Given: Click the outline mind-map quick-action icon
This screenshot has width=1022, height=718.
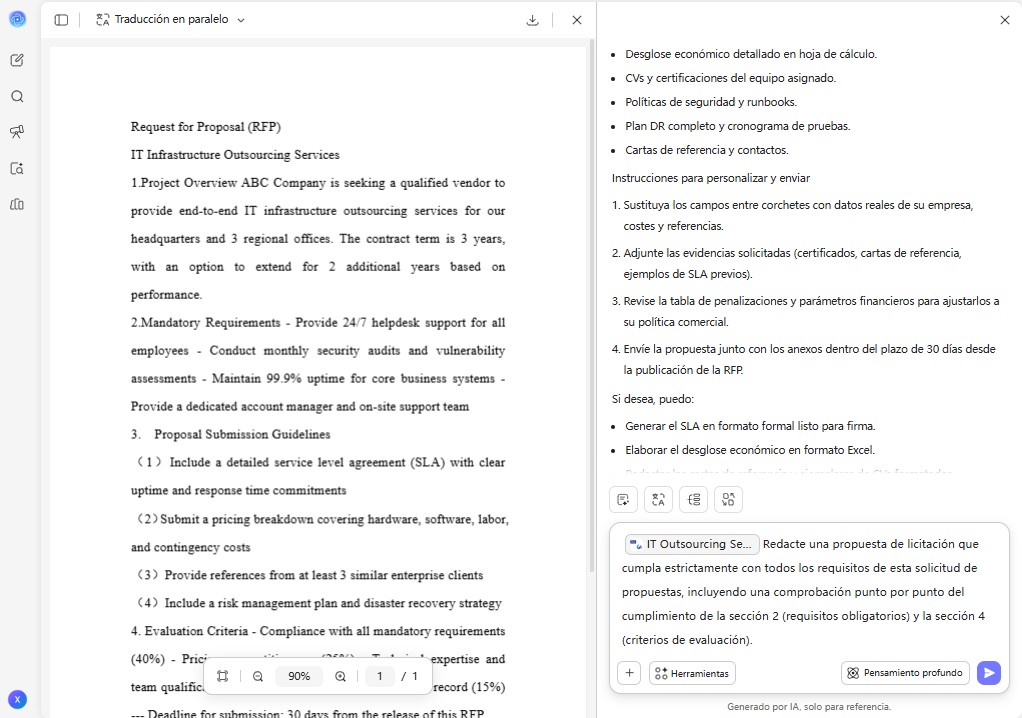Looking at the screenshot, I should tap(694, 500).
